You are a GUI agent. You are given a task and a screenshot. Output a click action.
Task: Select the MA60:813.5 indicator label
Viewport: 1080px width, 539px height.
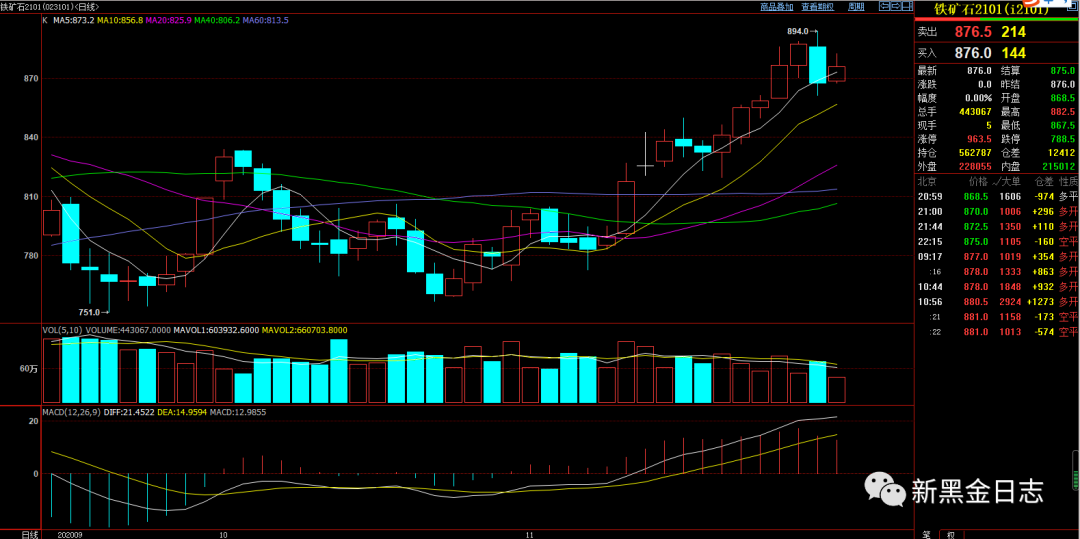(265, 21)
